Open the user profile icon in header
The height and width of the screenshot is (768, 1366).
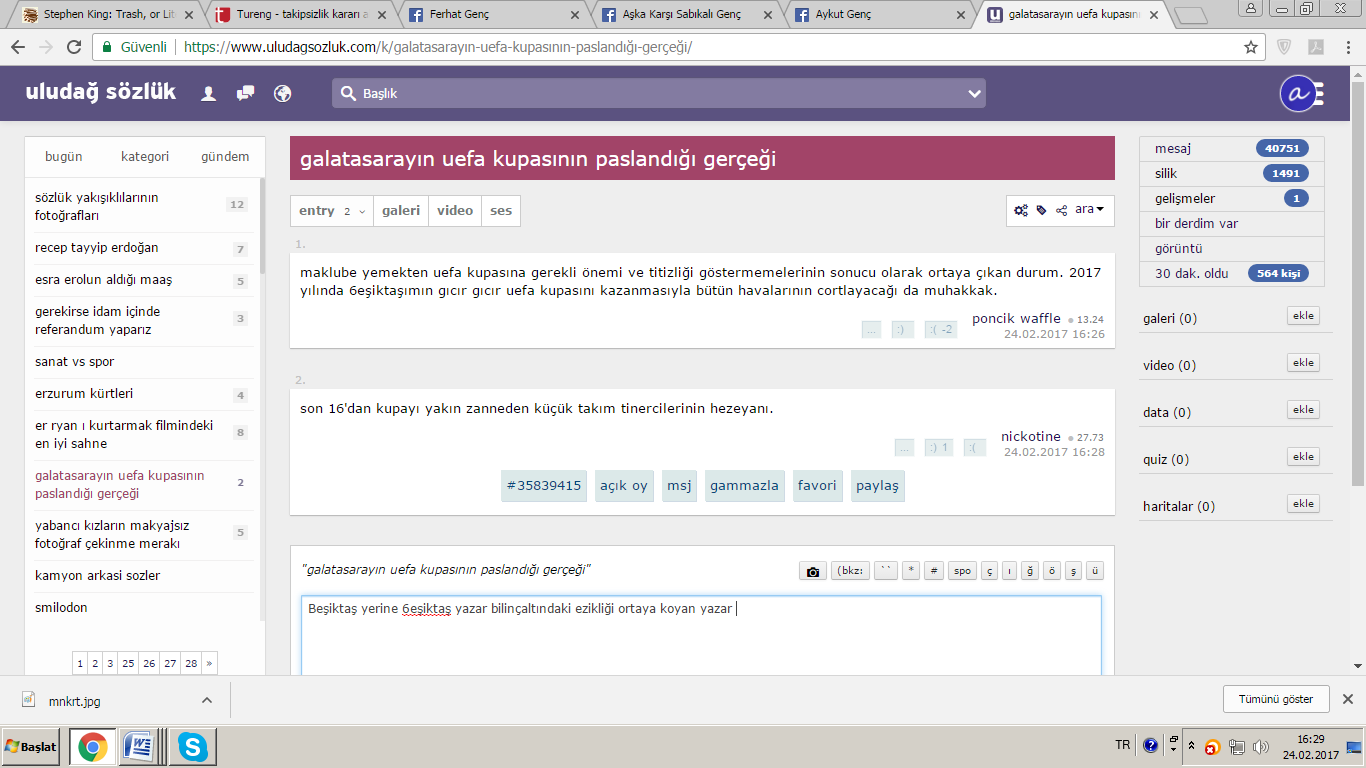(x=209, y=93)
